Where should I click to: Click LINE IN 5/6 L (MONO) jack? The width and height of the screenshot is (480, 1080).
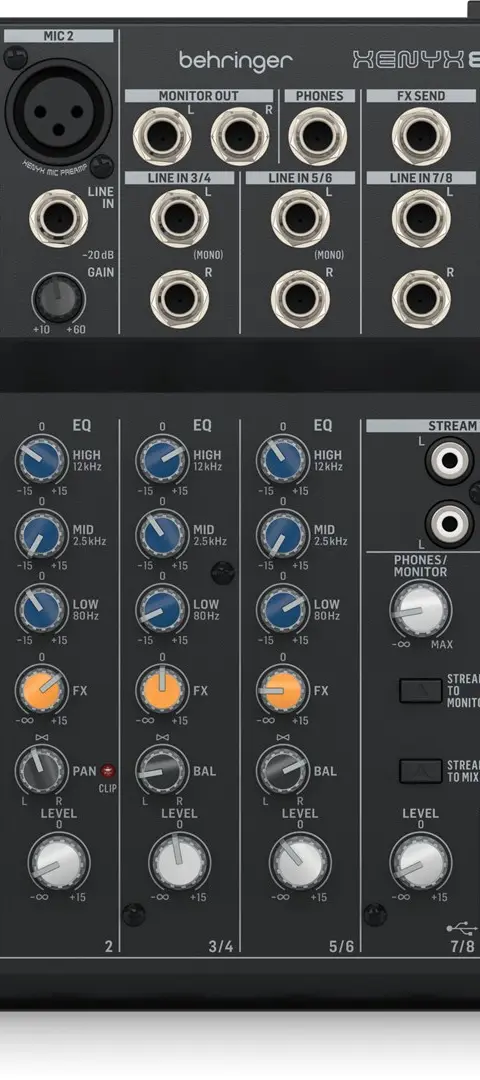(x=300, y=218)
